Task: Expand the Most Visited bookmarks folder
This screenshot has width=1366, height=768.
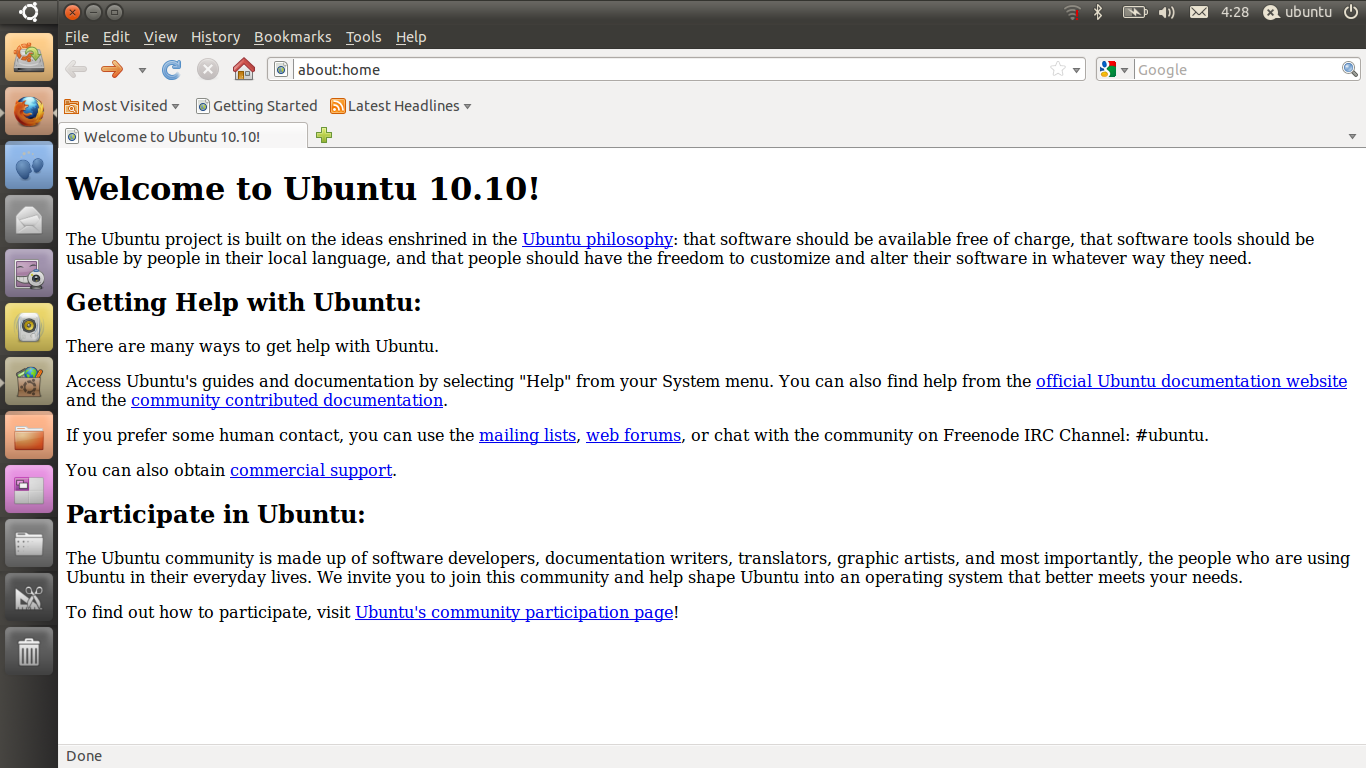Action: tap(122, 106)
